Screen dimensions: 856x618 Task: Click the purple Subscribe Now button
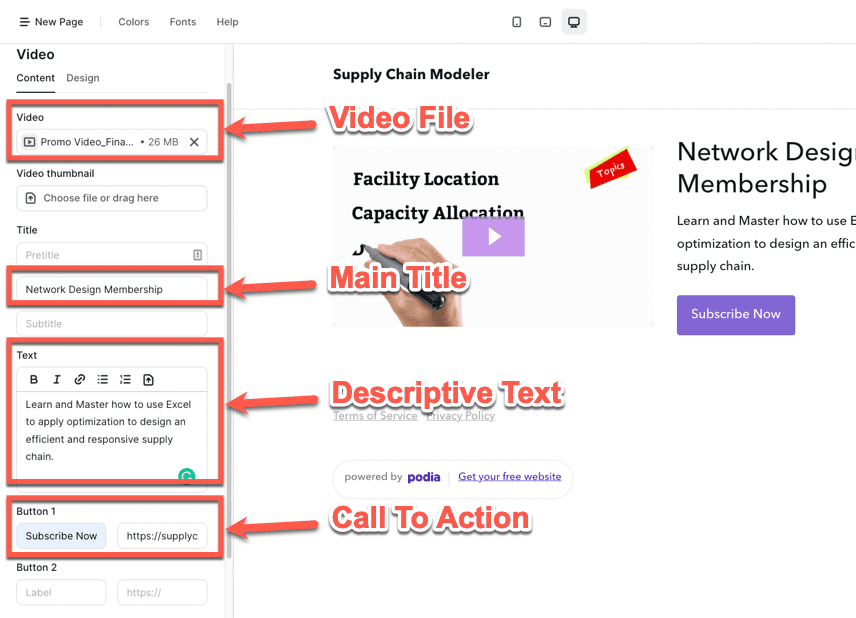[x=735, y=314]
